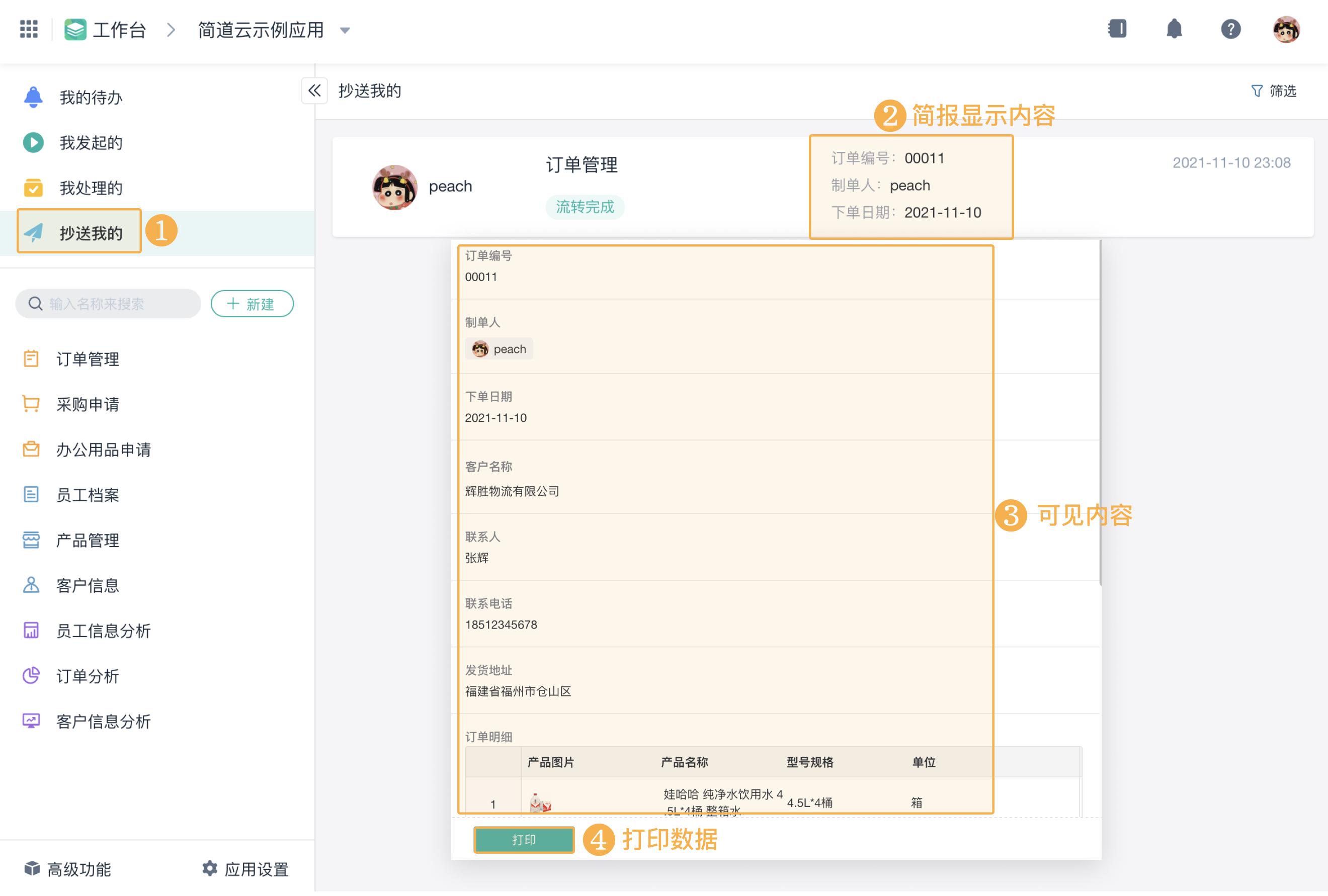
Task: Open 员工档案 from the sidebar
Action: (87, 495)
